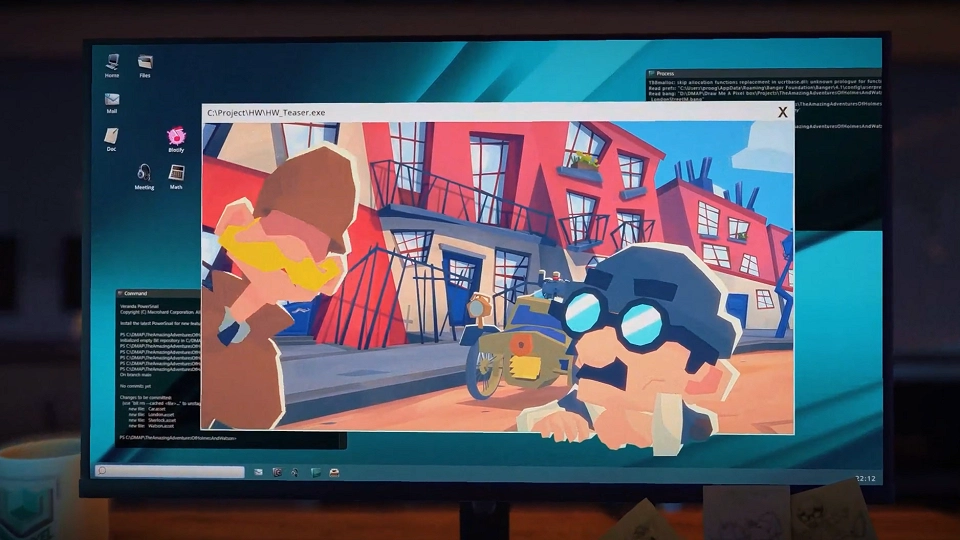The height and width of the screenshot is (540, 960).
Task: Click the dark red square taskbar icon
Action: [x=277, y=472]
